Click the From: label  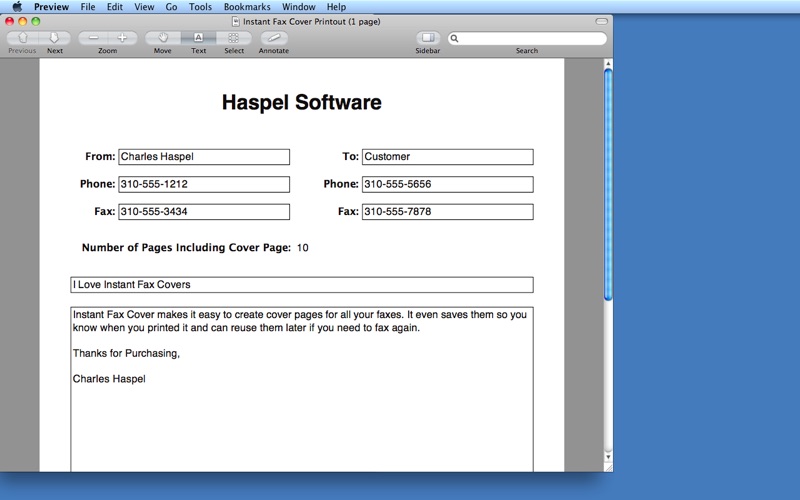click(x=100, y=157)
